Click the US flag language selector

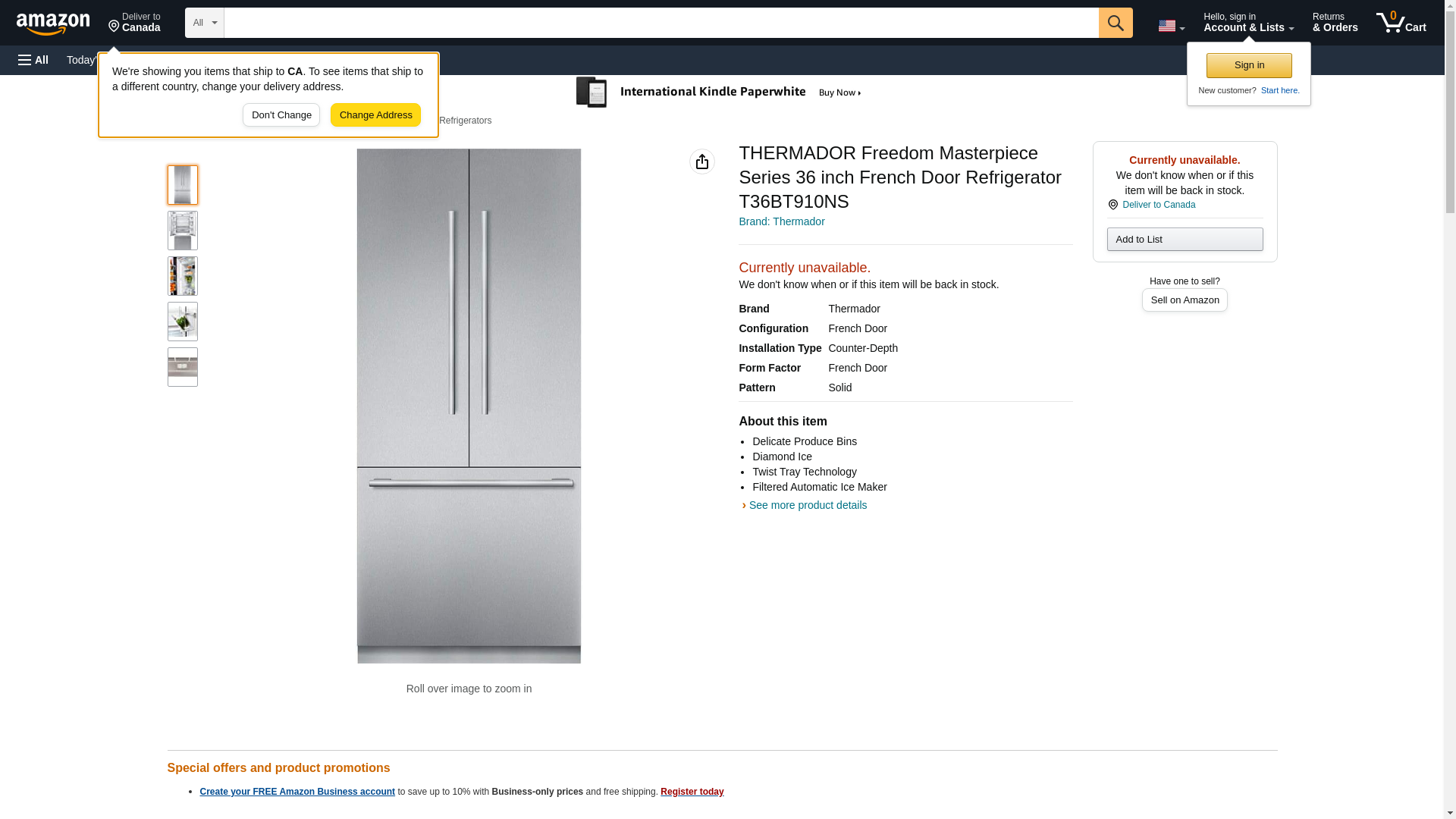1170,26
